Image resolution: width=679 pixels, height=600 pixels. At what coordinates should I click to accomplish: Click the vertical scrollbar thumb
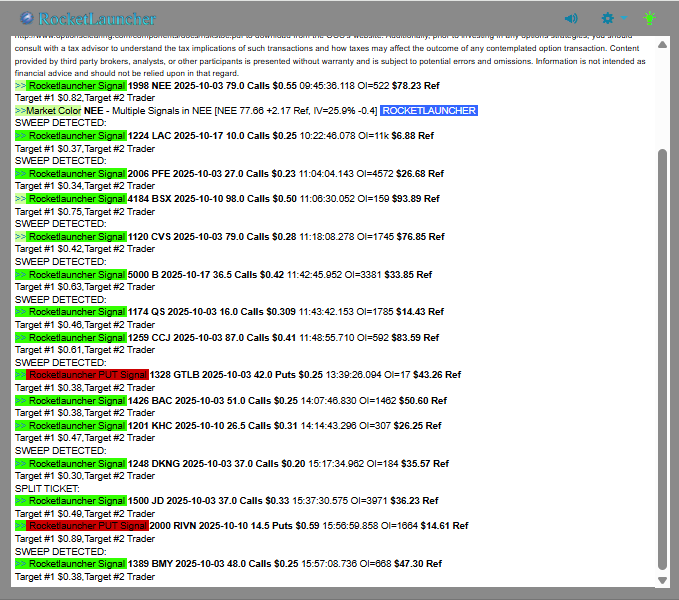(660, 360)
